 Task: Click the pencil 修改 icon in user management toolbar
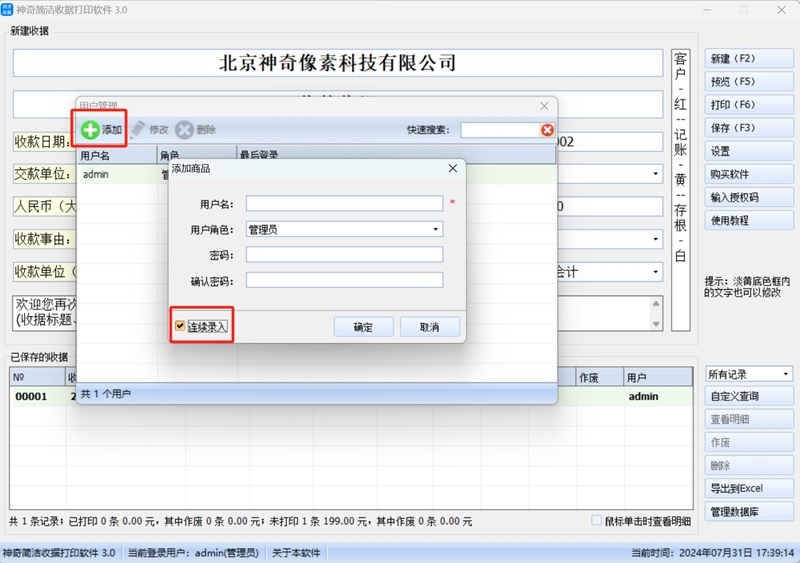pyautogui.click(x=137, y=130)
